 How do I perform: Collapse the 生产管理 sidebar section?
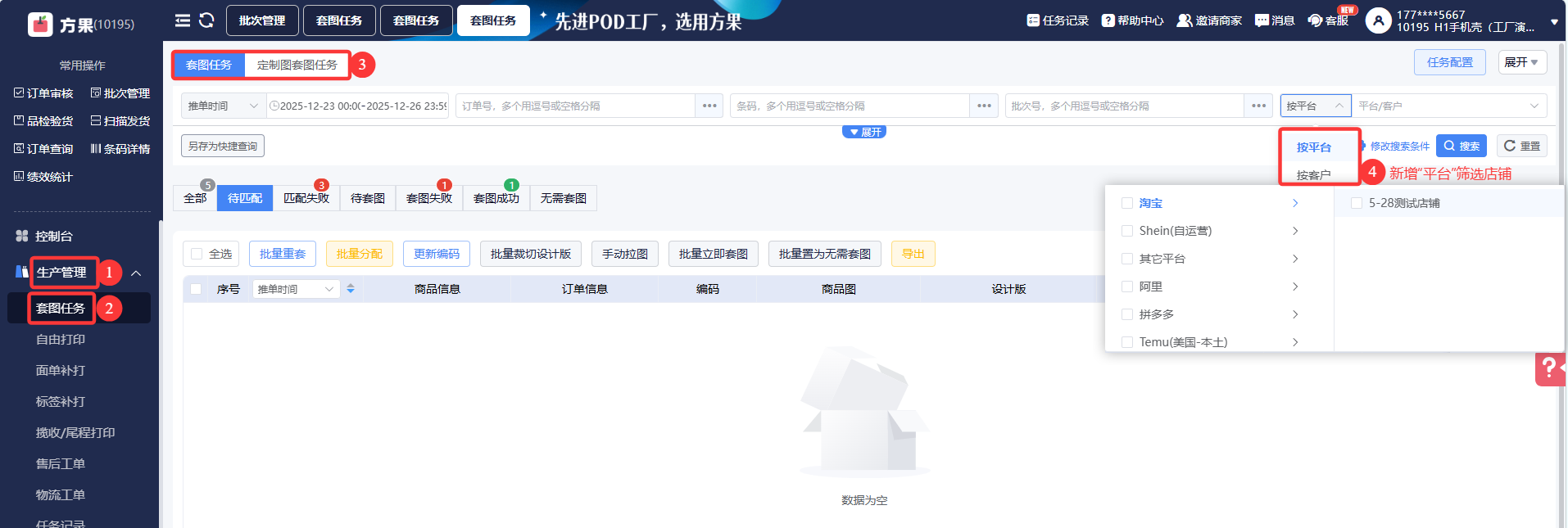click(136, 273)
